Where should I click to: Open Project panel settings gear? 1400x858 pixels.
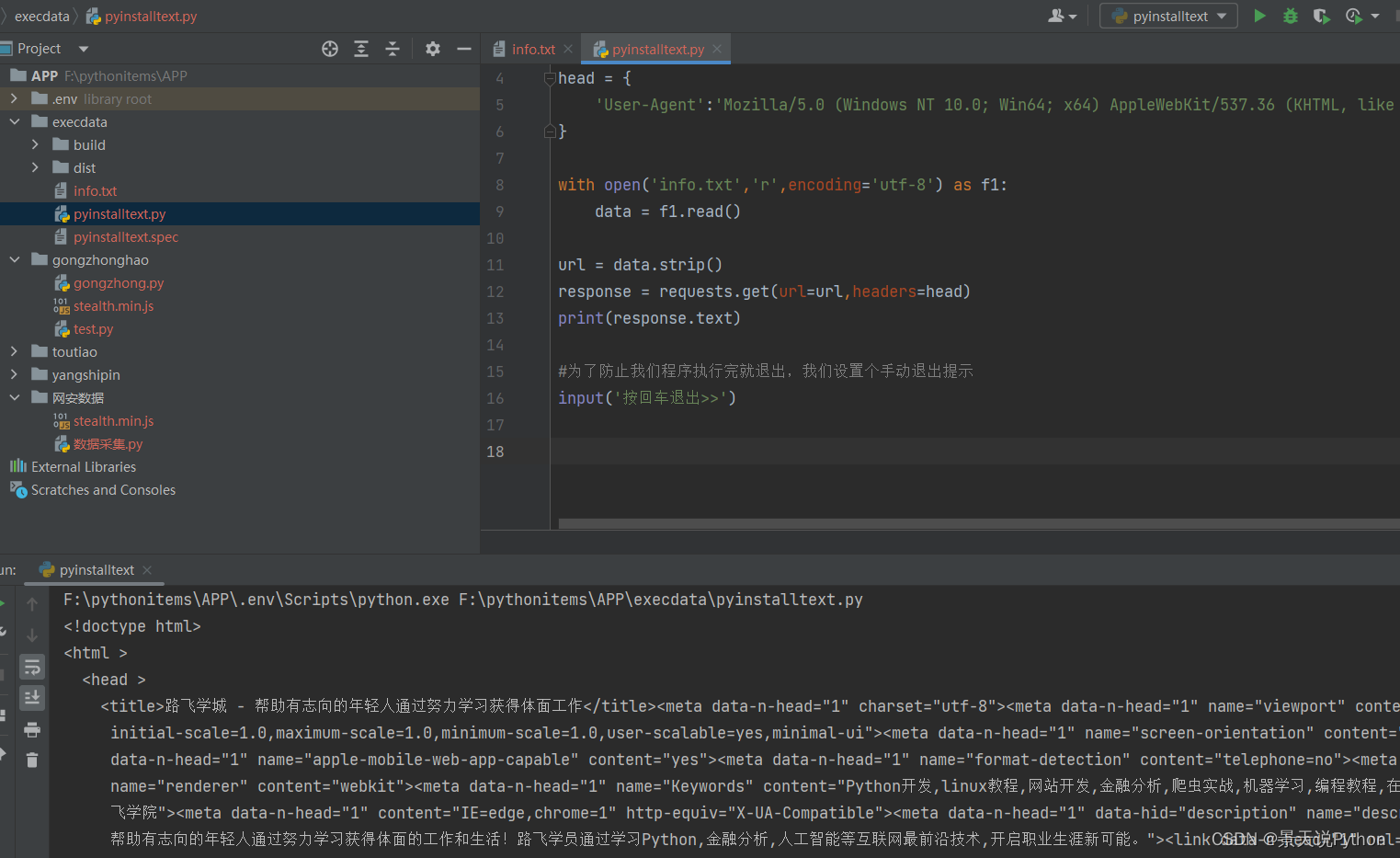[x=433, y=49]
